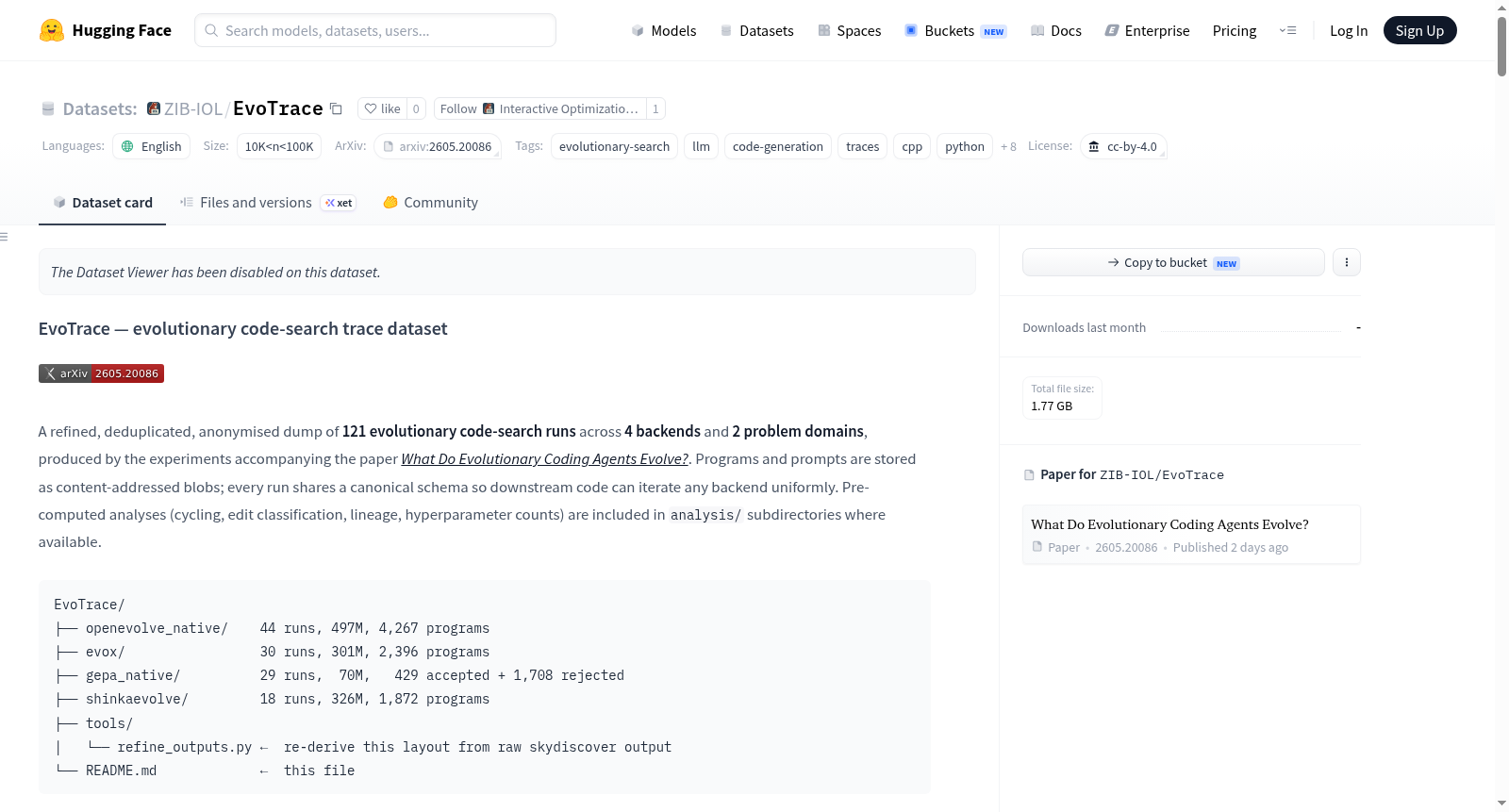Click the search models and datasets field
Viewport: 1509px width, 812px height.
click(375, 30)
